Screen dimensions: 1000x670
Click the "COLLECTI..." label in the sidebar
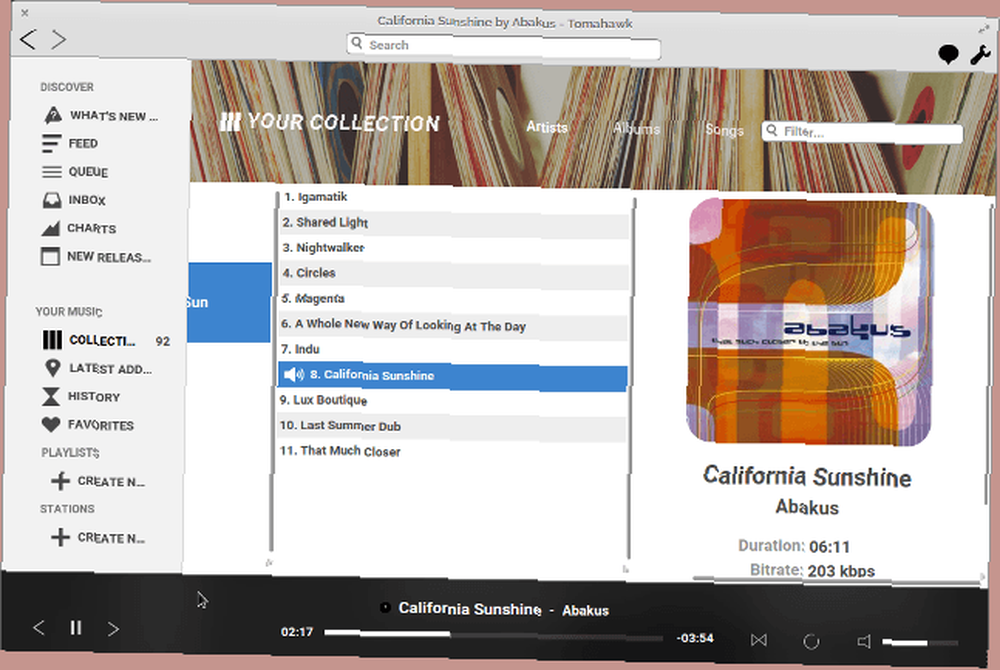pyautogui.click(x=102, y=340)
